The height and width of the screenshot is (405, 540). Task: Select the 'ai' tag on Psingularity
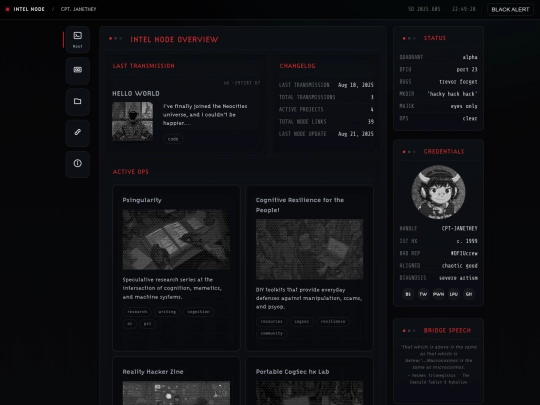129,324
